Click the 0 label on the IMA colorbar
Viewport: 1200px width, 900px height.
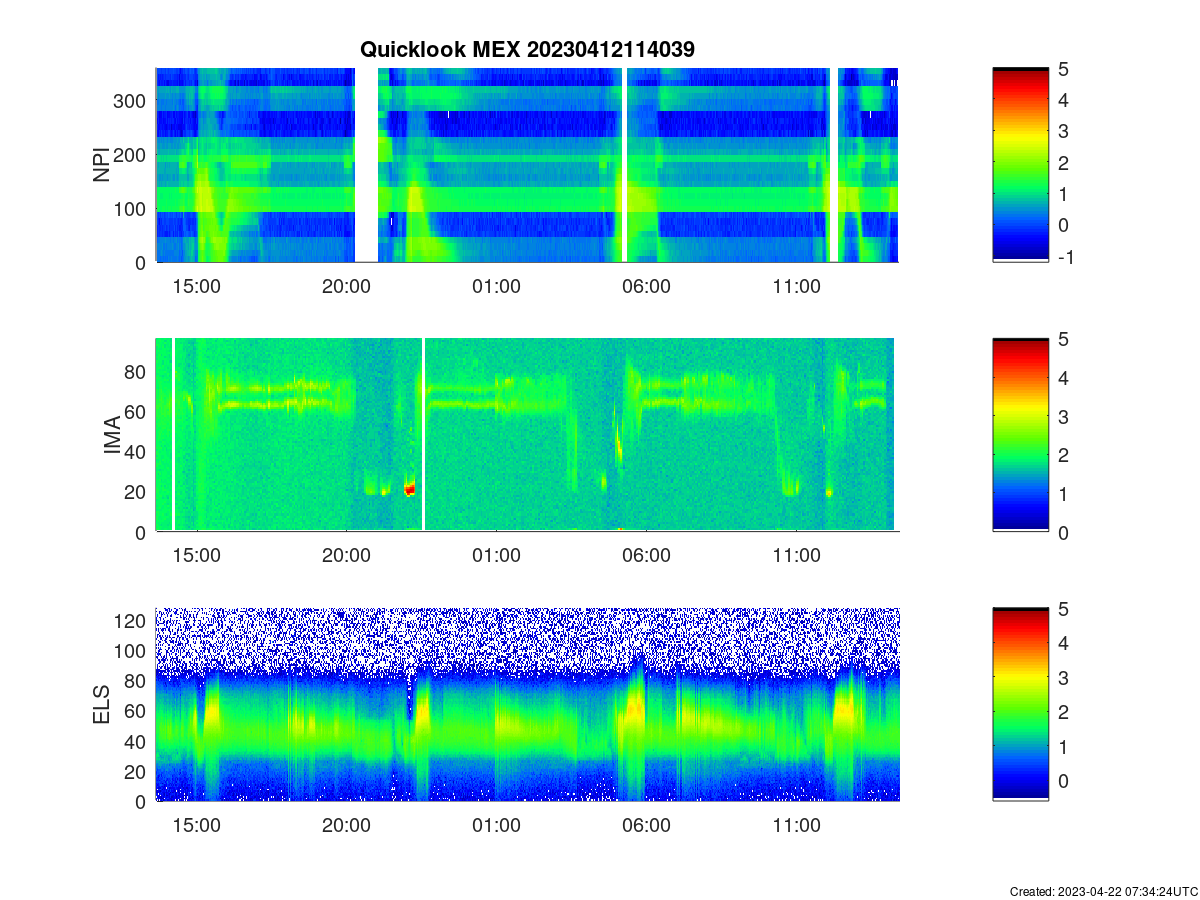pos(1064,532)
